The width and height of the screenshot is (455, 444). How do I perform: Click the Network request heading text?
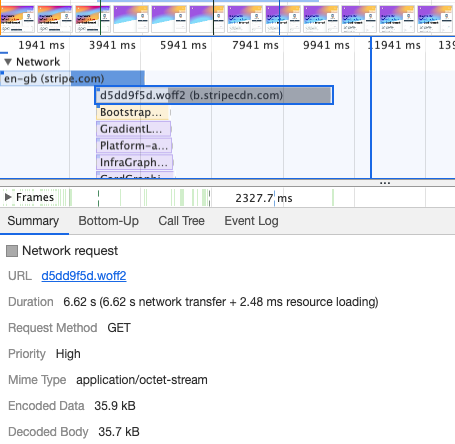tap(70, 251)
